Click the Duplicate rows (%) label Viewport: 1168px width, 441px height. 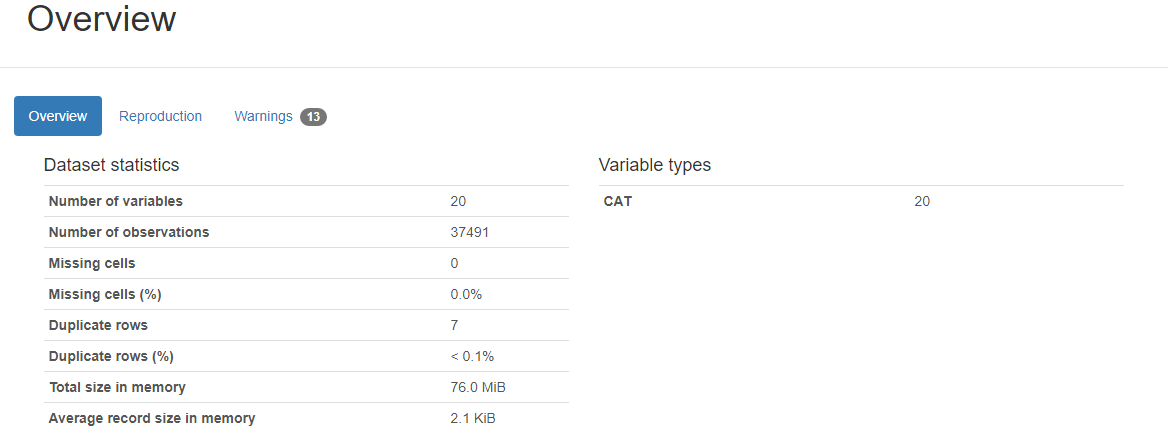(111, 356)
